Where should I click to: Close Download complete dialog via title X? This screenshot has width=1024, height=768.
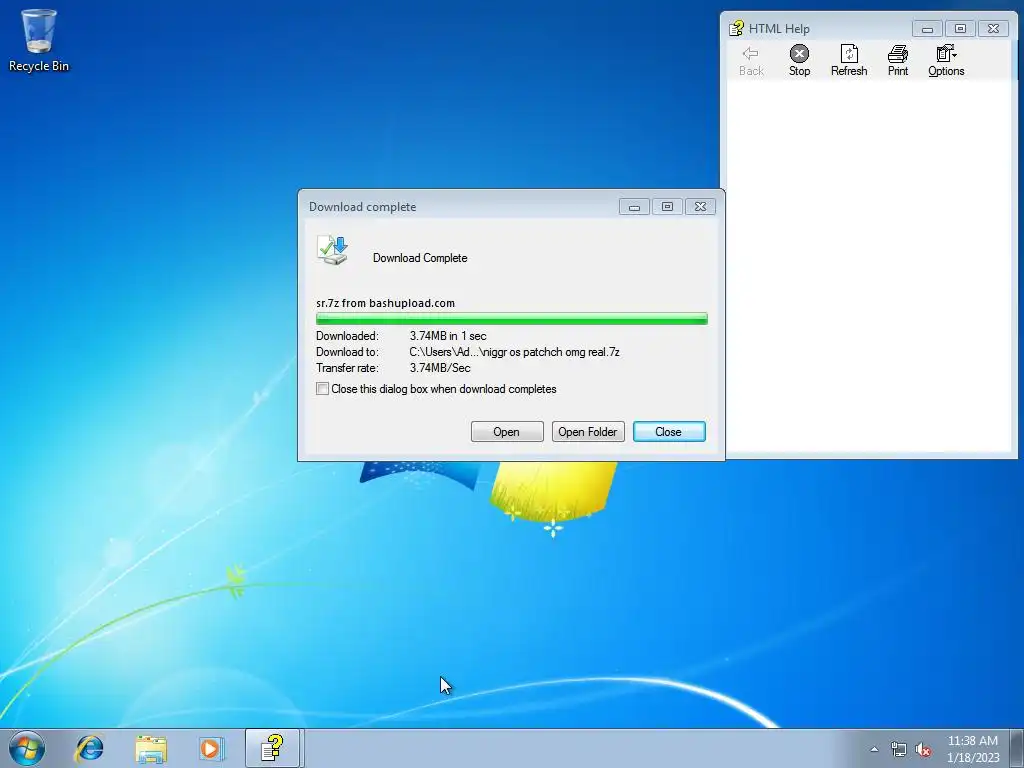point(700,207)
